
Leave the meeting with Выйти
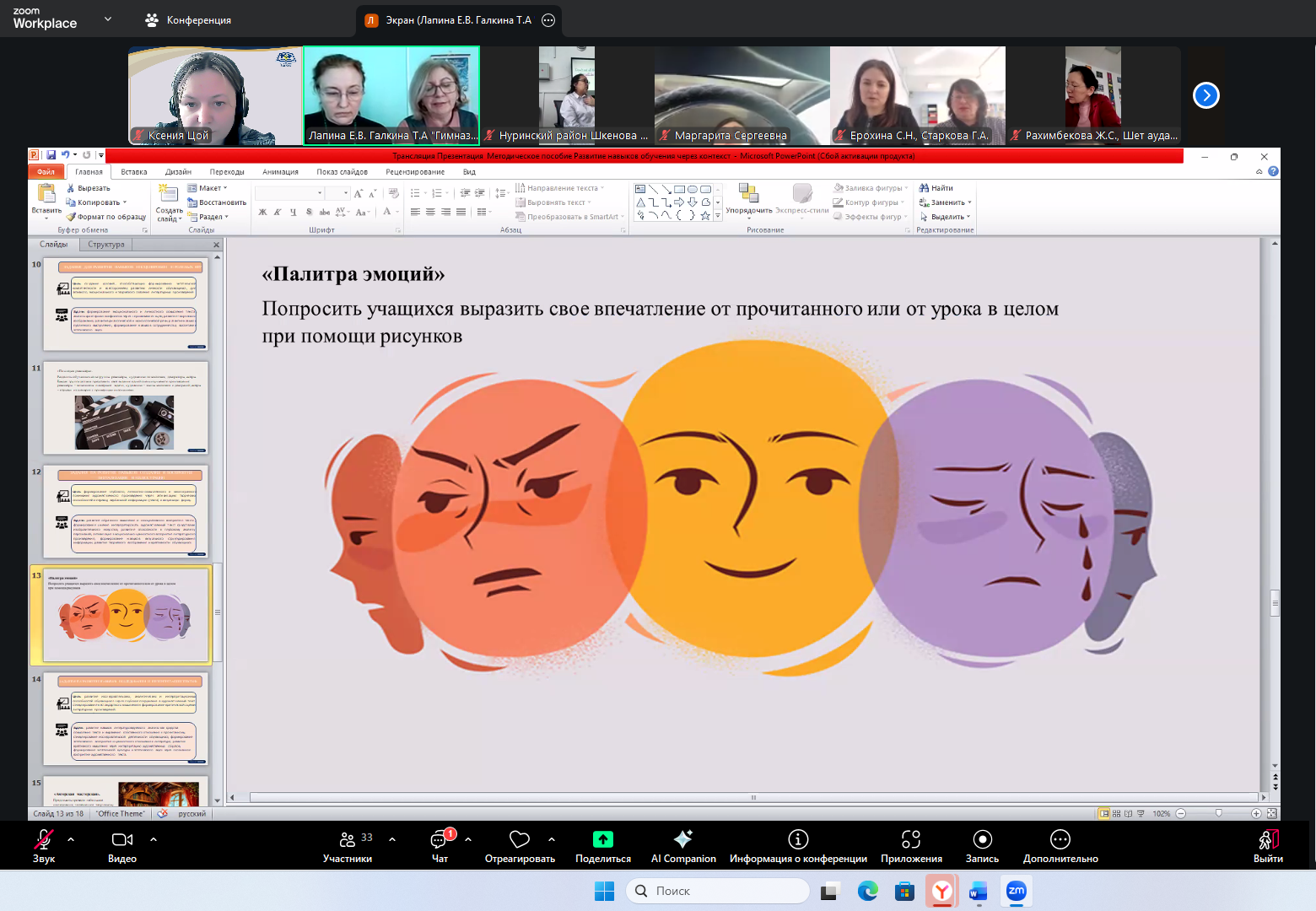coord(1268,846)
